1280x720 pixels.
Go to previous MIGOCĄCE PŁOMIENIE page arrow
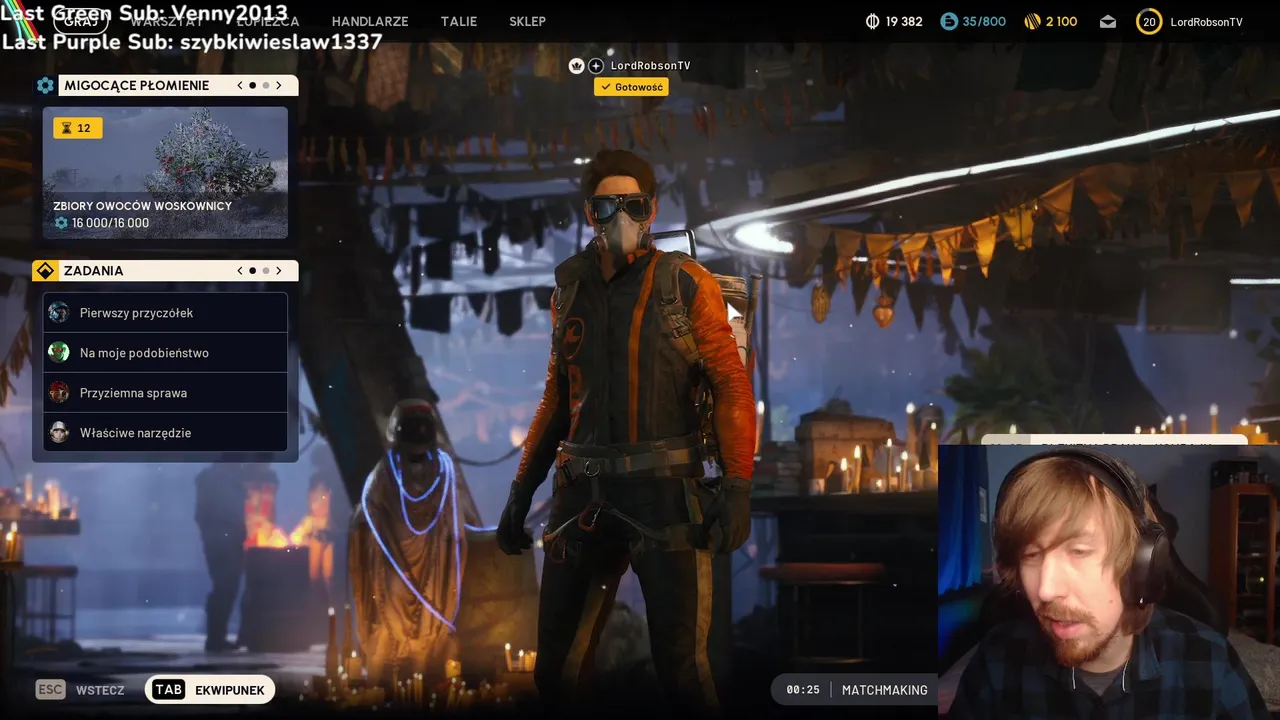click(x=240, y=86)
